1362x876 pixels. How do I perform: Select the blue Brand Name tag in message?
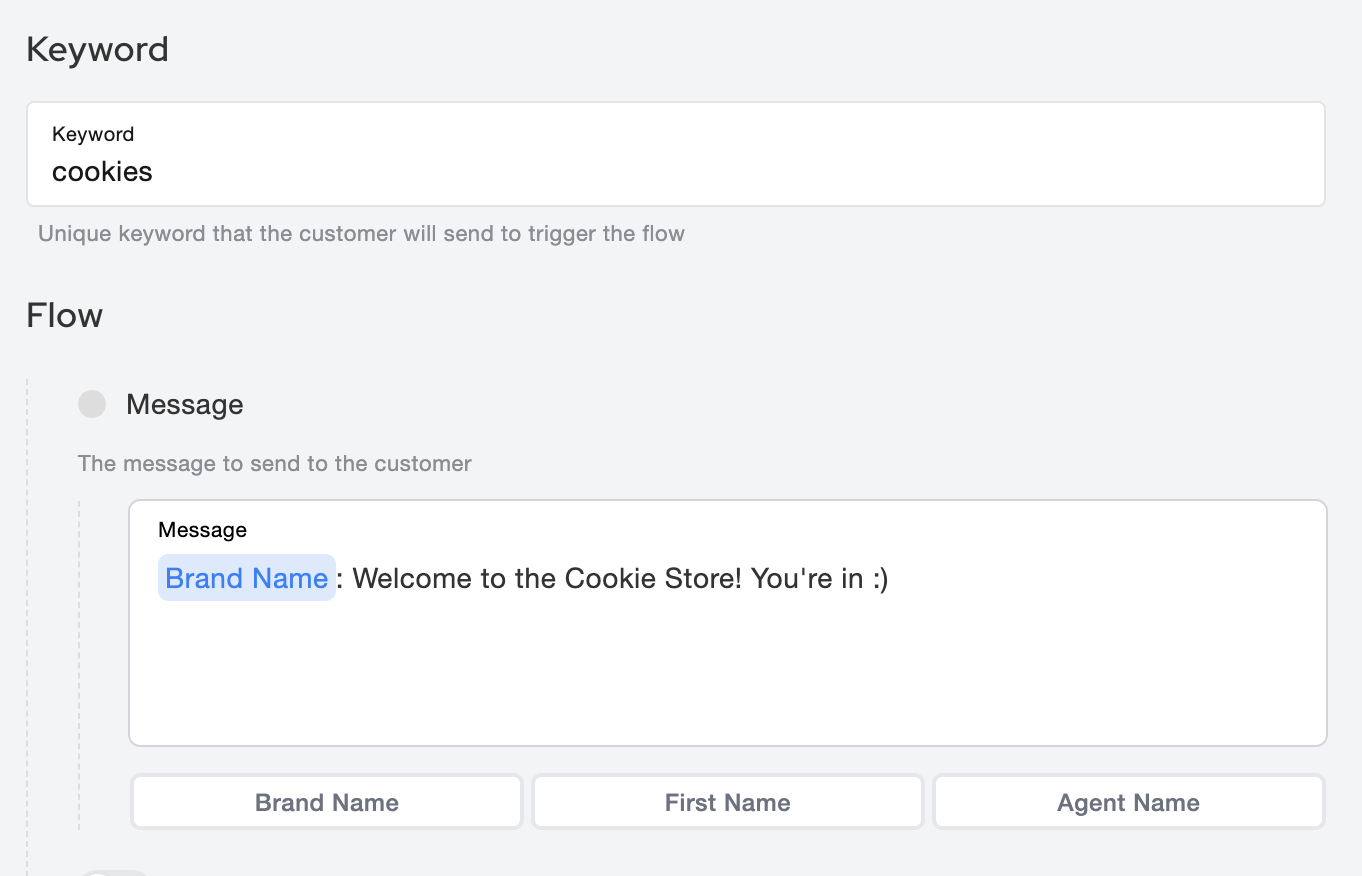[x=246, y=578]
